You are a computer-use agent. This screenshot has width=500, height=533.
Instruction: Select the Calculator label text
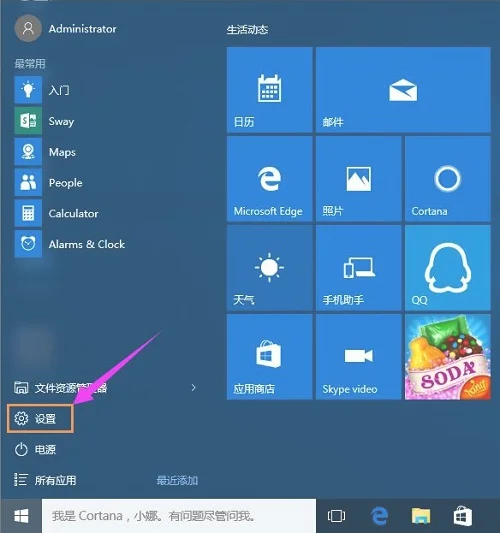(x=73, y=213)
